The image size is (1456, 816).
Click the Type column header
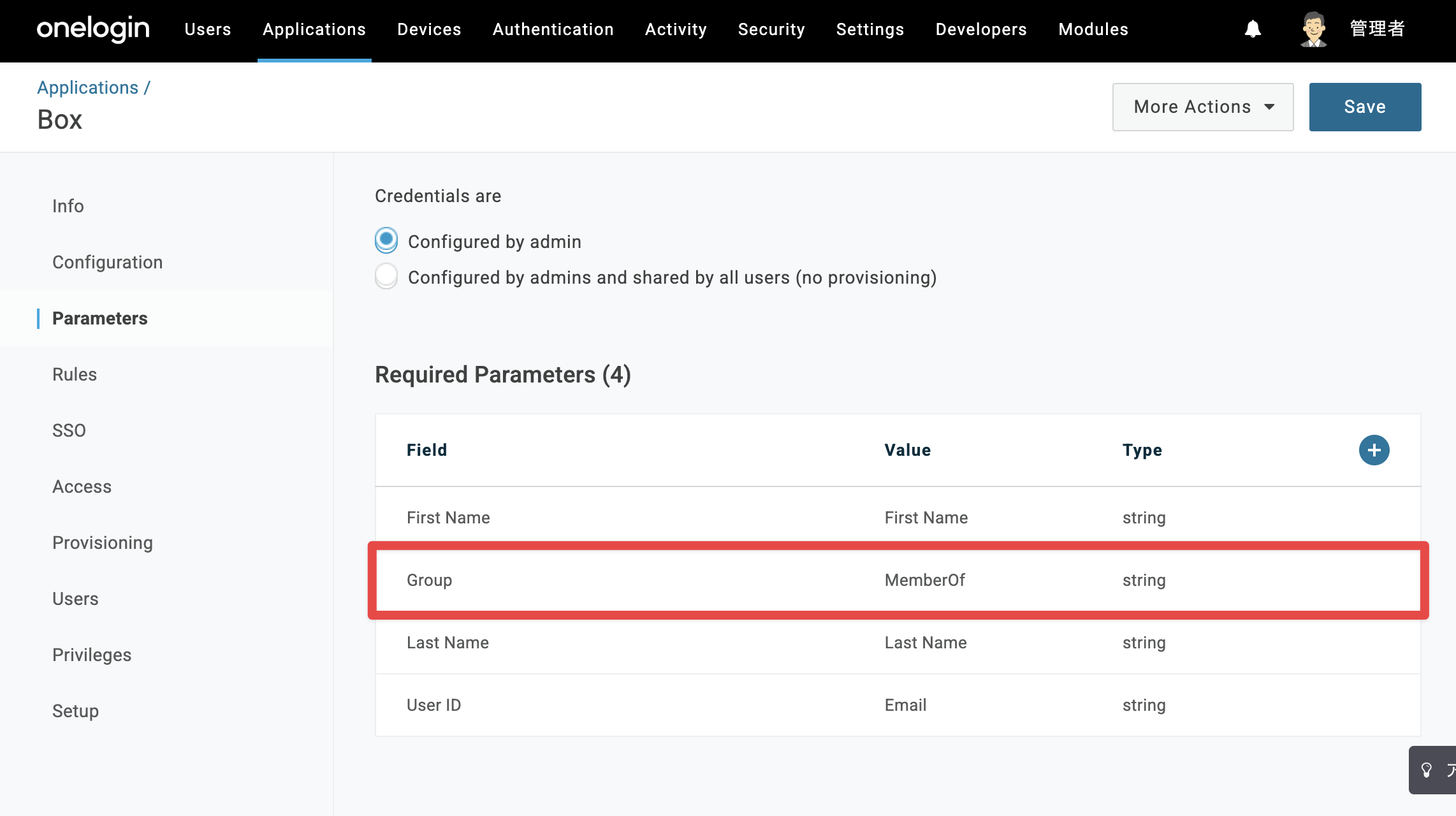coord(1142,450)
